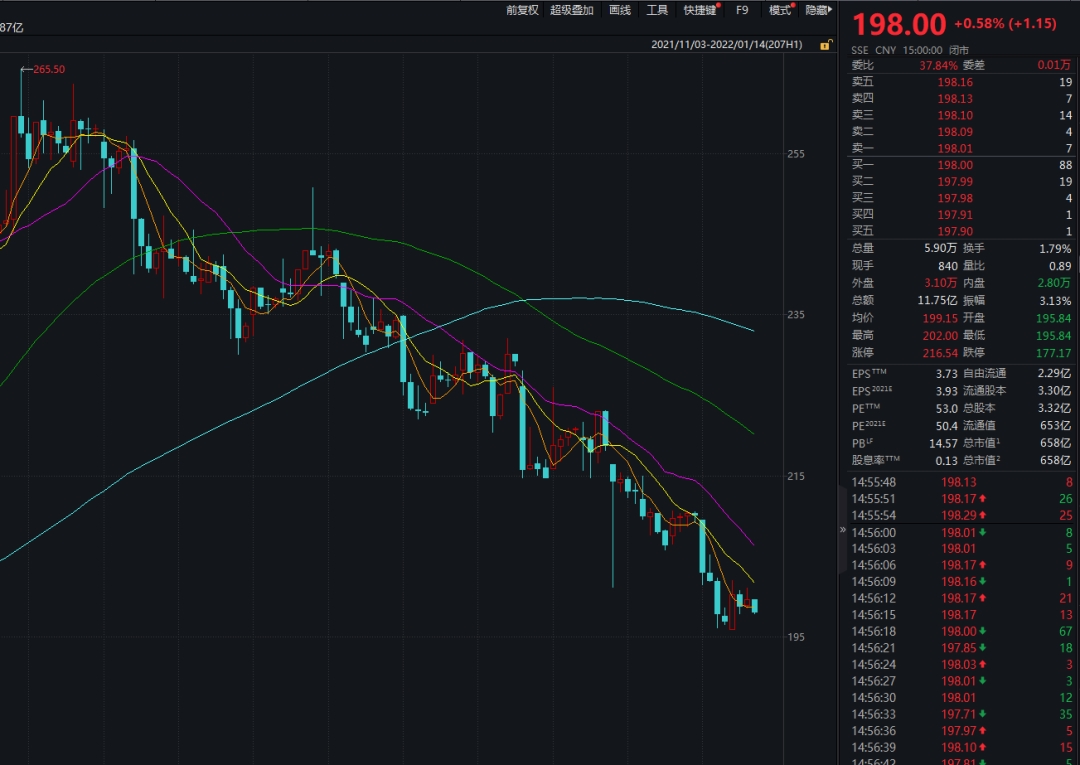The width and height of the screenshot is (1080, 765).
Task: Select the 卖一 ask row price
Action: [955, 148]
